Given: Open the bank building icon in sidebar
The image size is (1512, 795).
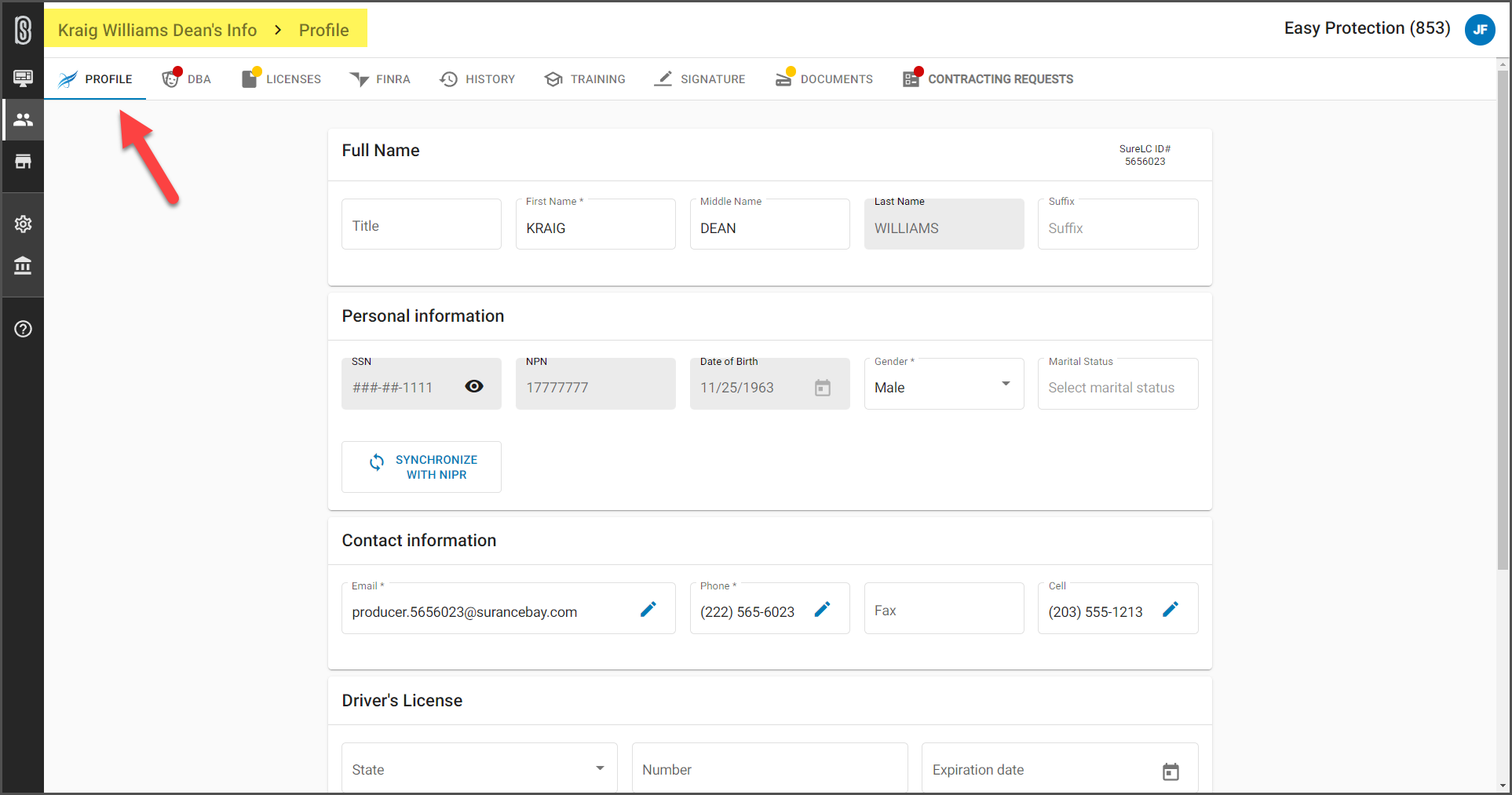Looking at the screenshot, I should tap(23, 265).
